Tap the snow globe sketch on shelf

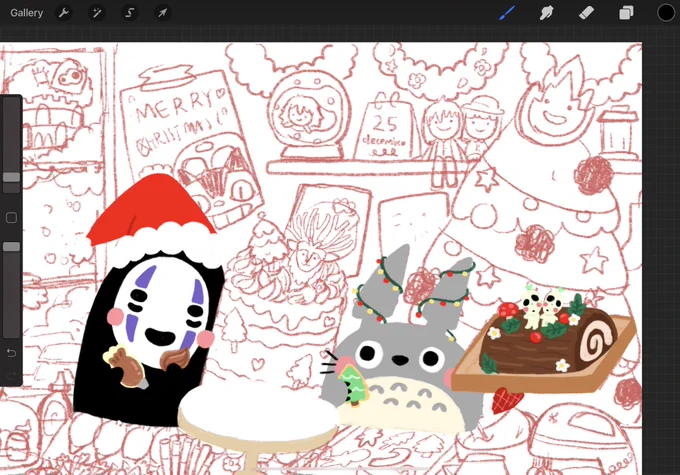point(308,117)
